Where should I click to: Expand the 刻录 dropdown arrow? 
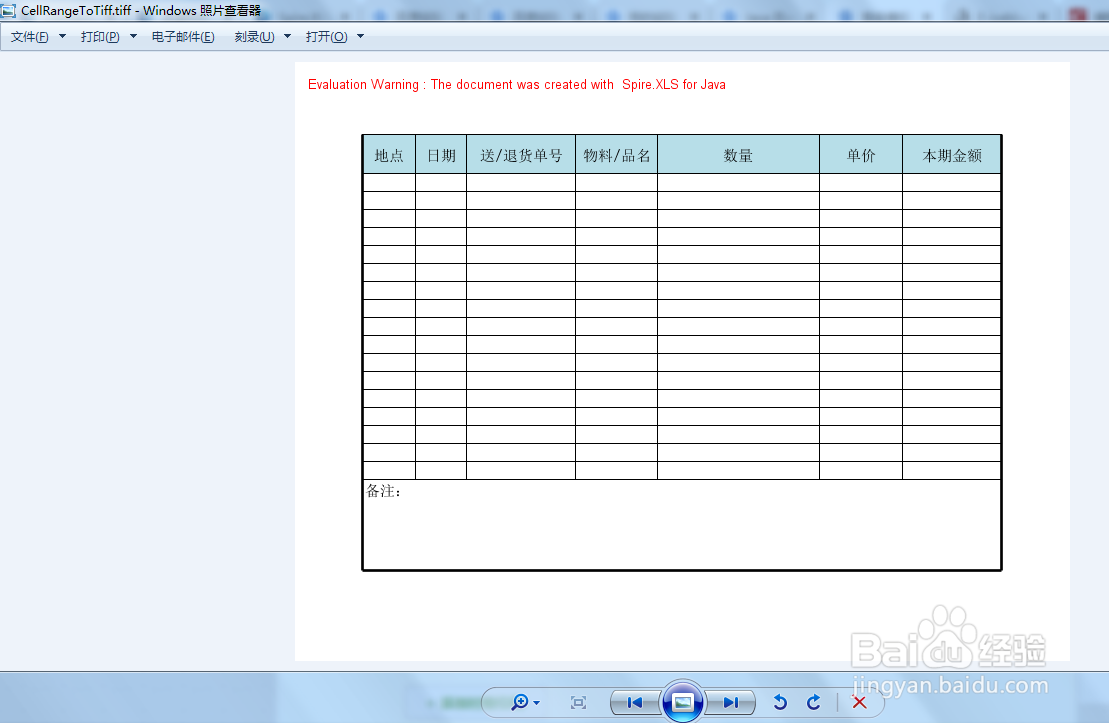click(287, 35)
